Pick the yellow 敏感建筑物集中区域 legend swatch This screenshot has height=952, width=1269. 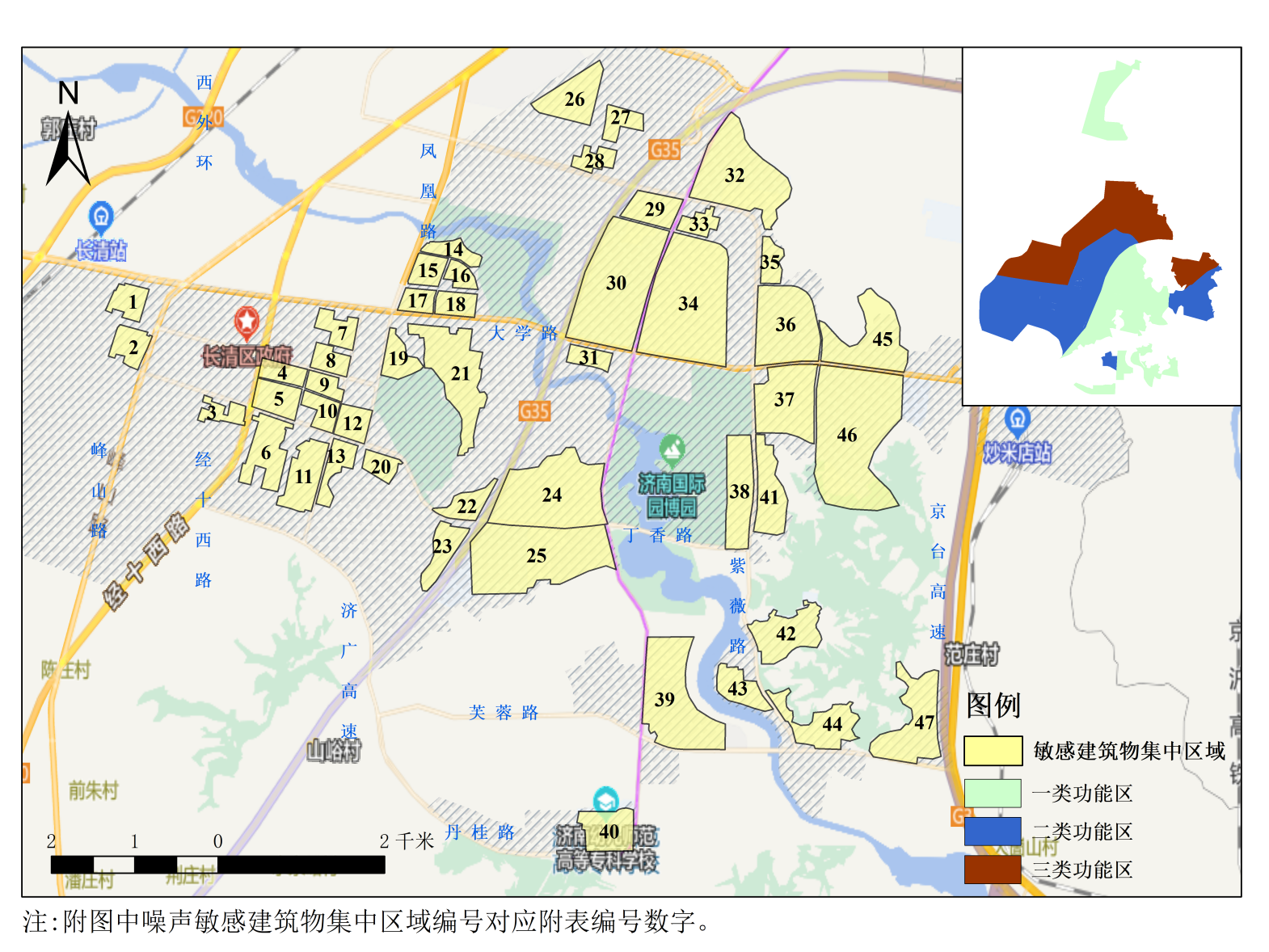click(x=993, y=751)
